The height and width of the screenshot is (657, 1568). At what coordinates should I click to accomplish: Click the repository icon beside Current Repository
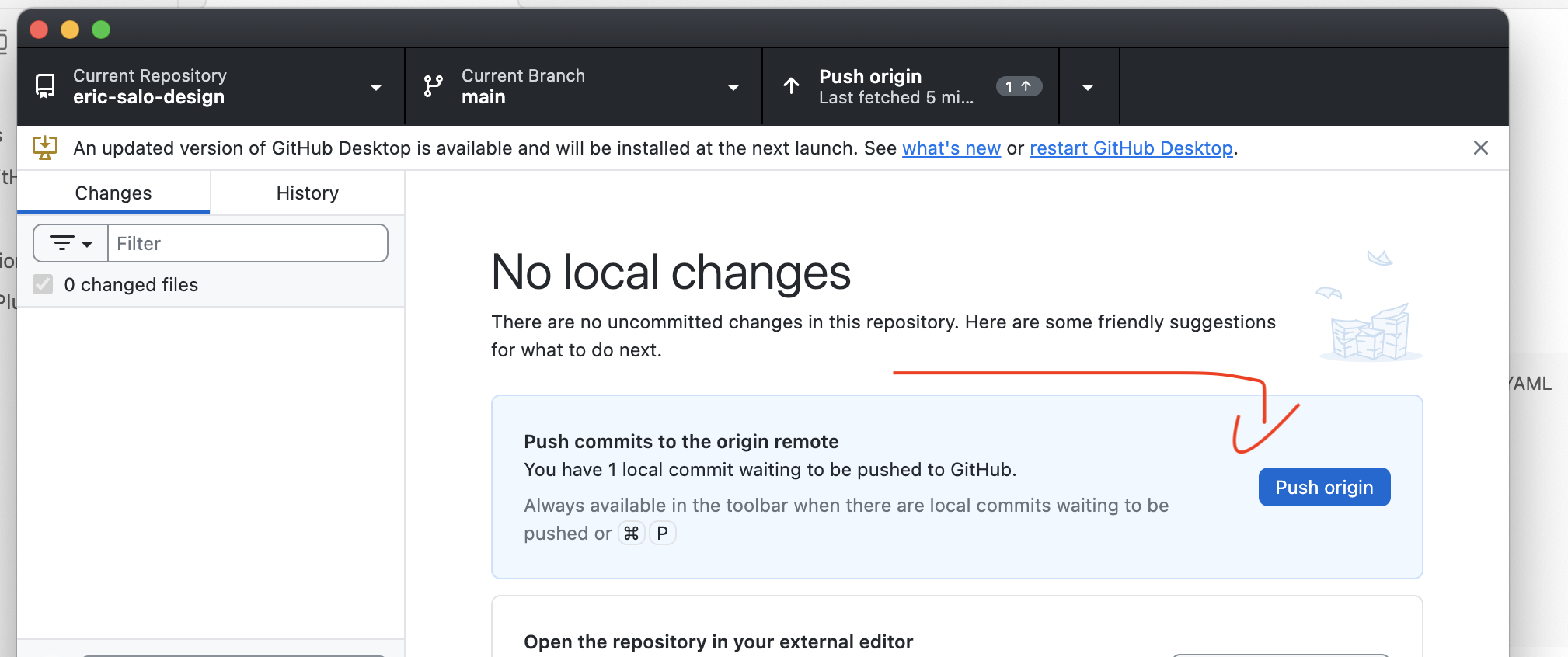click(45, 86)
